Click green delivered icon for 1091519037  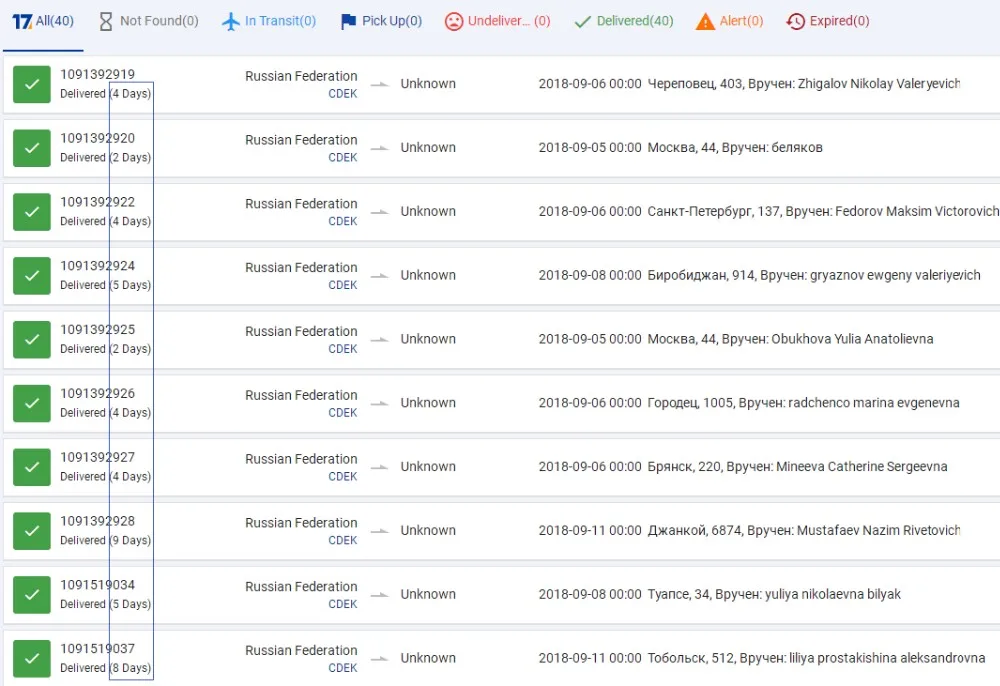[x=32, y=658]
